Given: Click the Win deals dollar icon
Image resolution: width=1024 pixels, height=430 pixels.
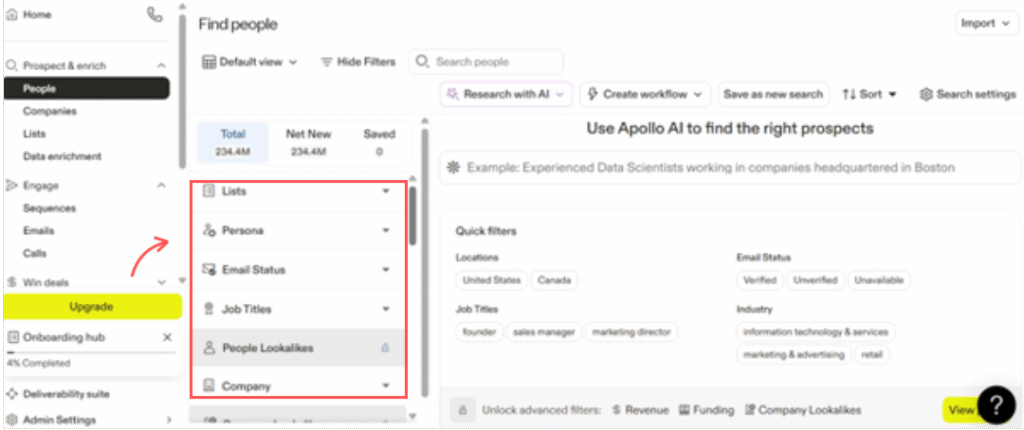Looking at the screenshot, I should pyautogui.click(x=12, y=282).
